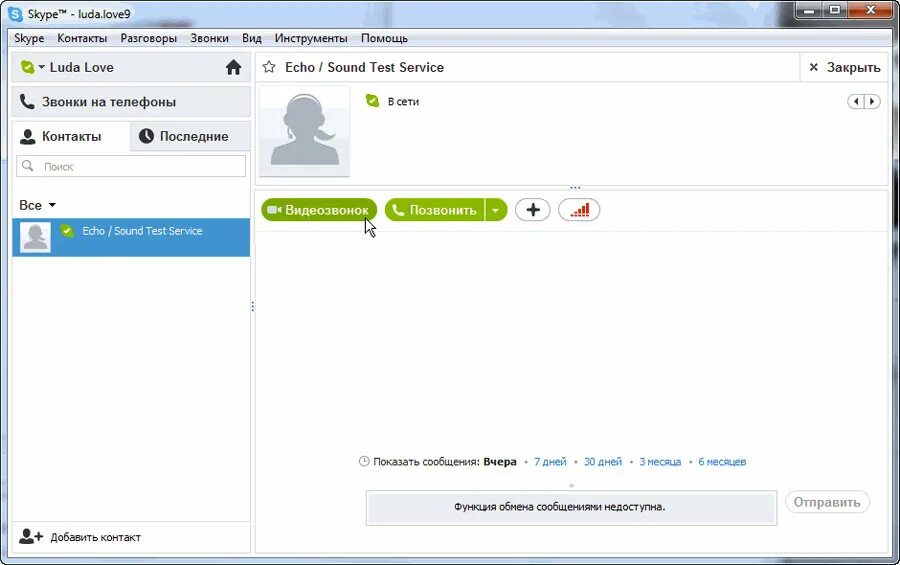The height and width of the screenshot is (565, 900).
Task: Switch to the Последние tab
Action: (191, 136)
